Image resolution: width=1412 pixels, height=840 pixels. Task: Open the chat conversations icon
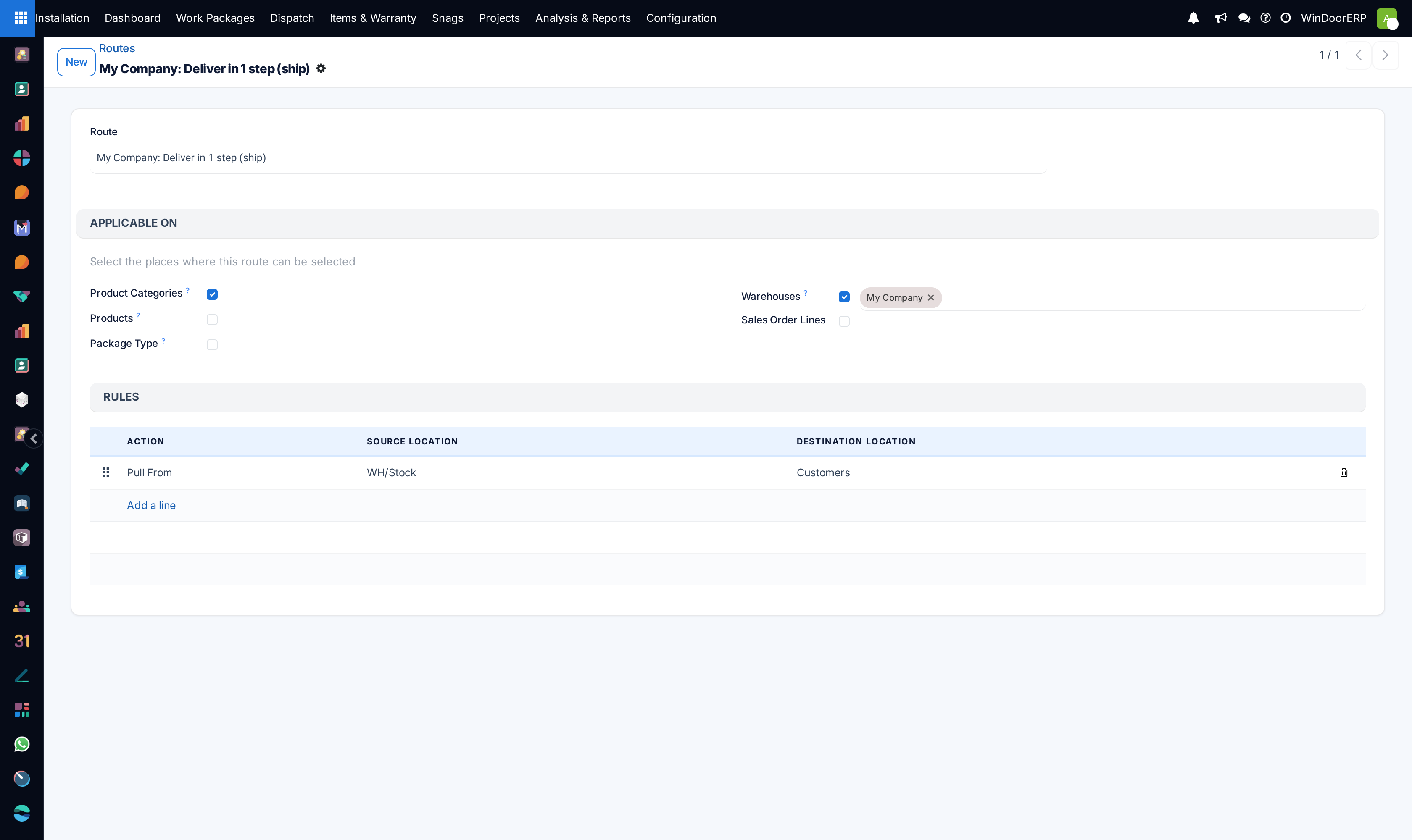pos(1244,18)
